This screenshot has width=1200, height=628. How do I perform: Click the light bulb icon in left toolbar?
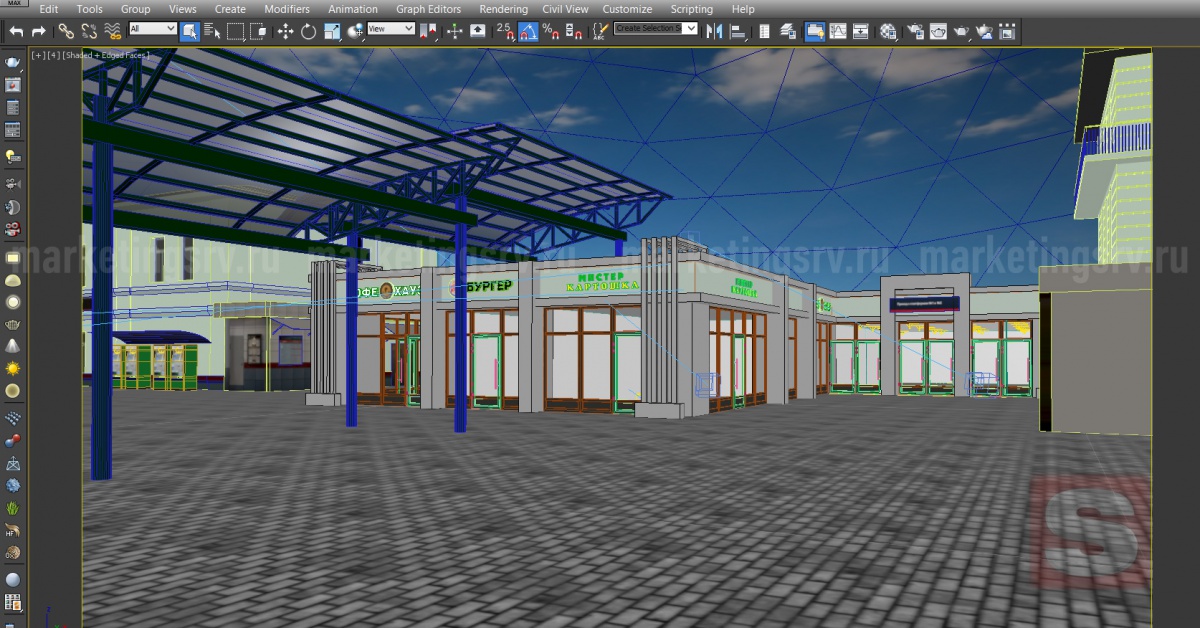click(x=13, y=156)
